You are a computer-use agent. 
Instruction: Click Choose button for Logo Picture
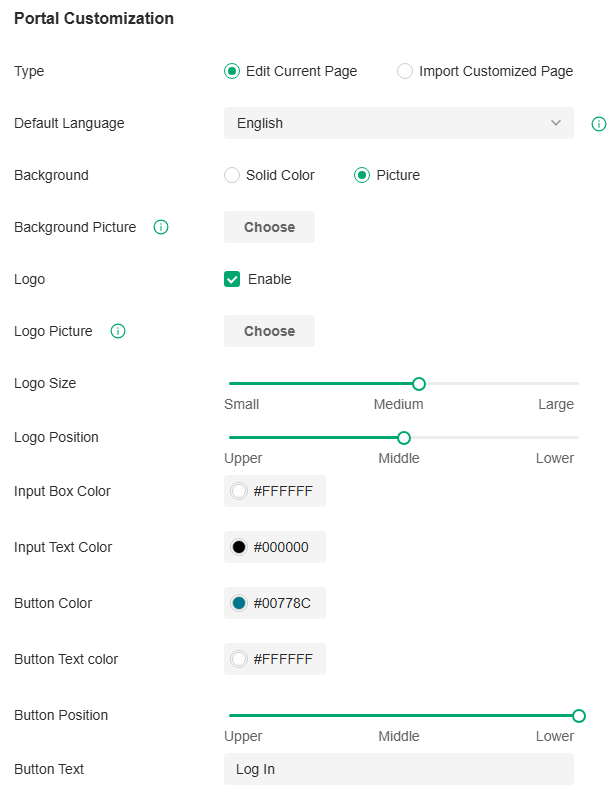269,331
